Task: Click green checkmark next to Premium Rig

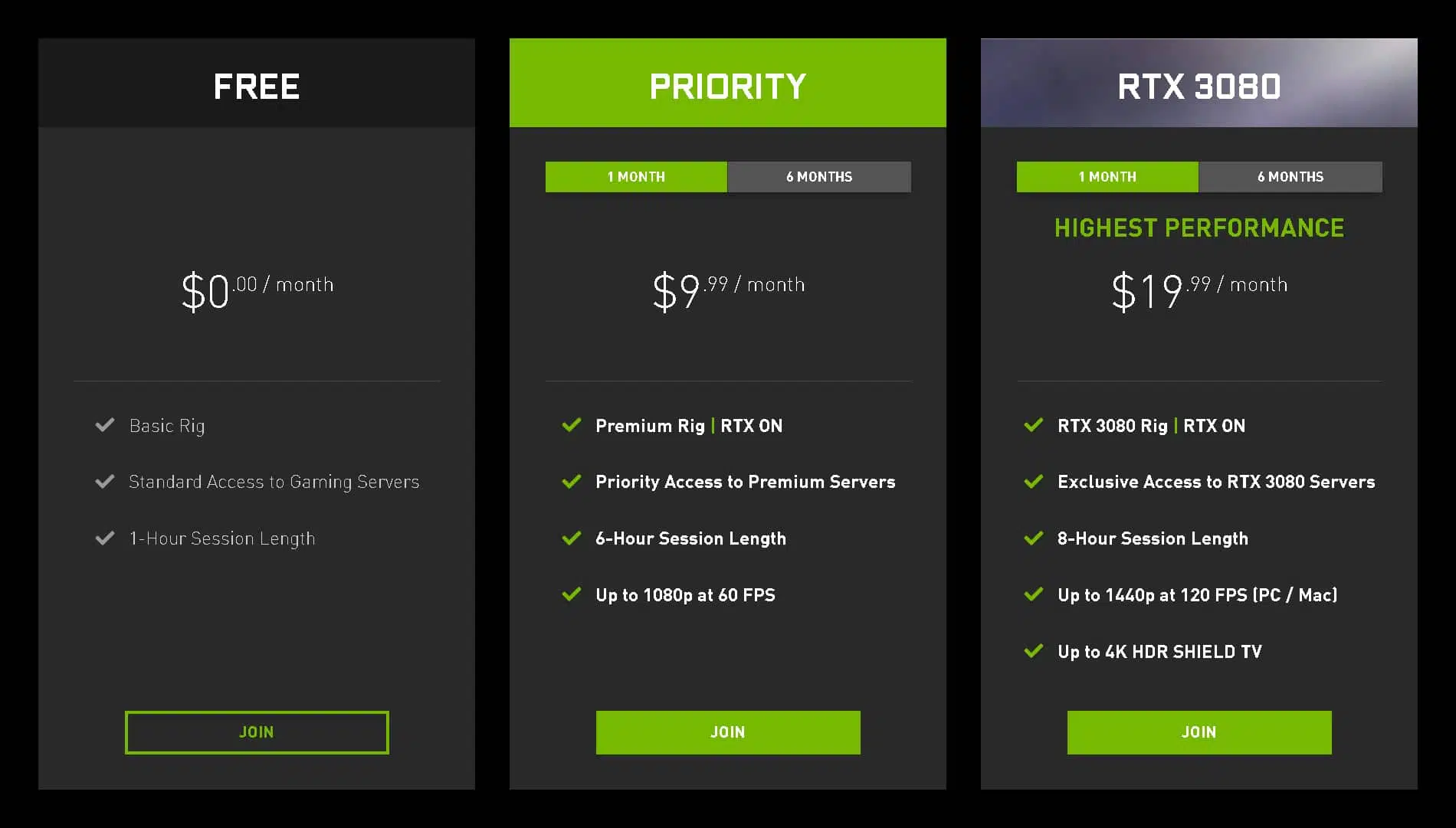Action: pos(572,424)
